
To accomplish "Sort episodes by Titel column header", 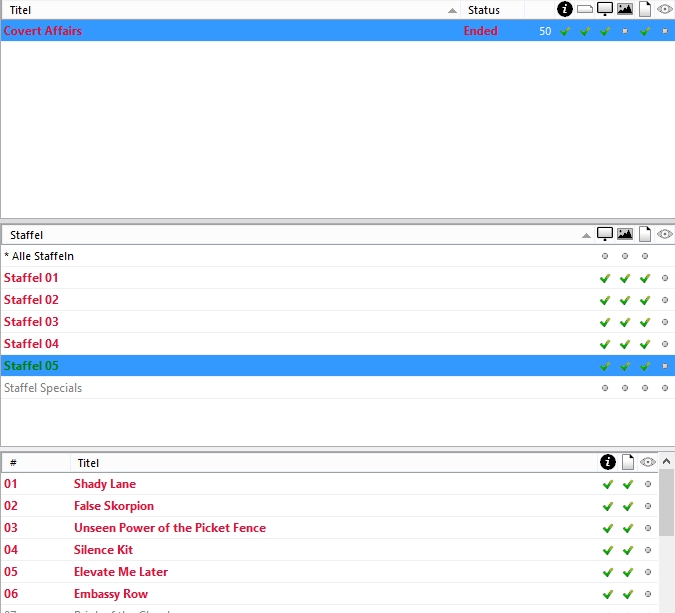I will click(334, 463).
